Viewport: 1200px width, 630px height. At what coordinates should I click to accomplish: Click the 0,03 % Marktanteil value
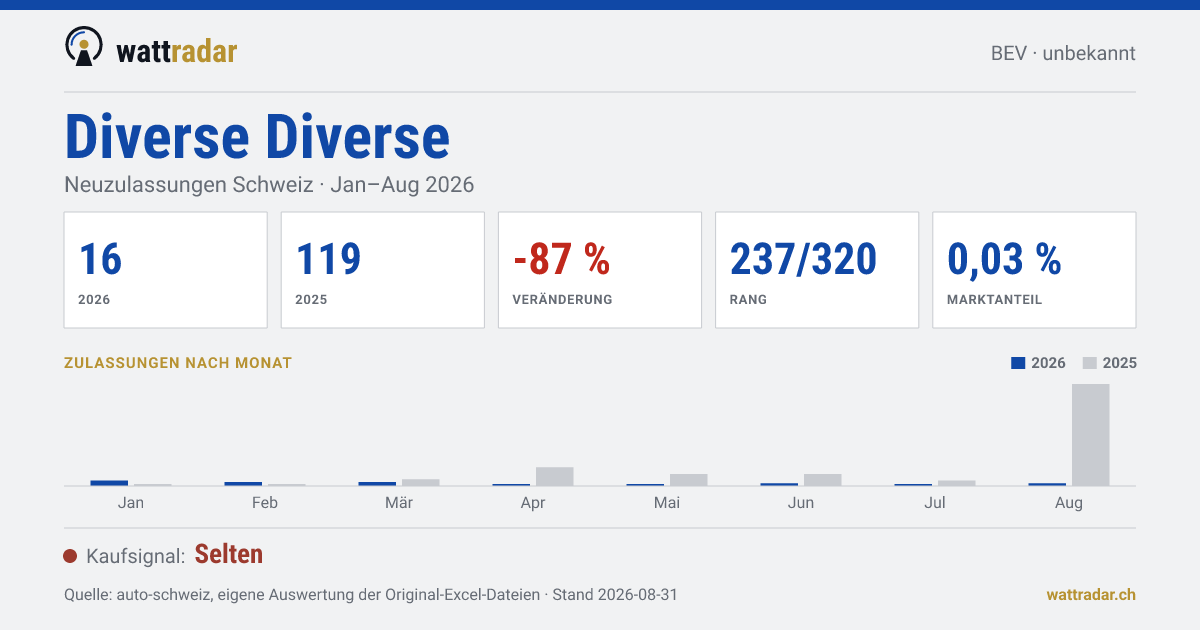click(x=1004, y=259)
